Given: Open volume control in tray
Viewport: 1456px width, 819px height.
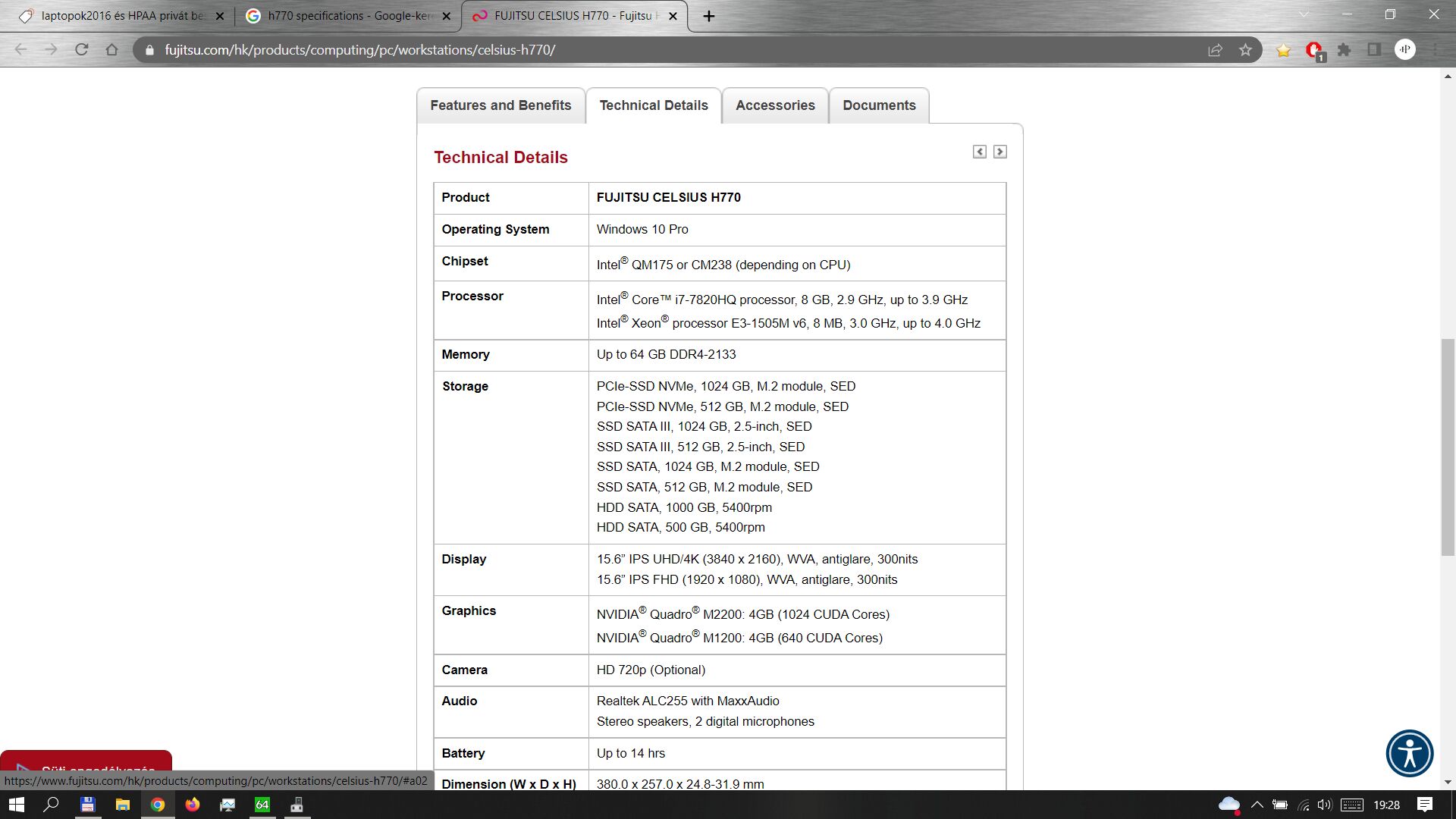Looking at the screenshot, I should [1325, 805].
